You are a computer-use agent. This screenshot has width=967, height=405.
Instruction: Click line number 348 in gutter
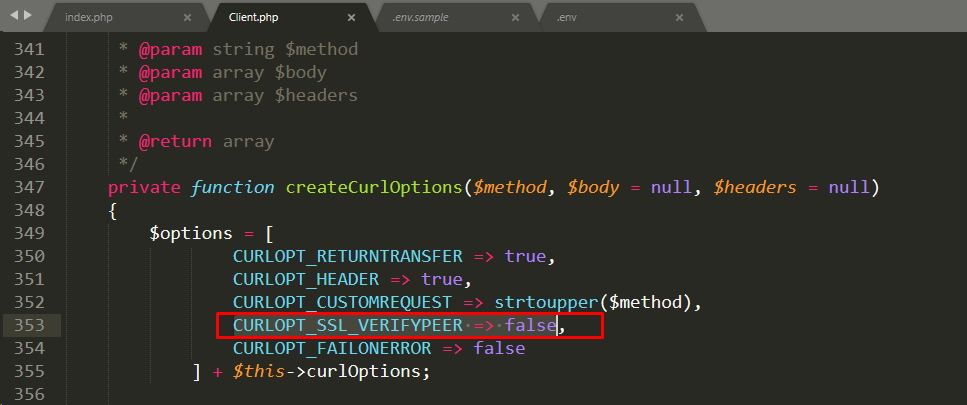pos(29,210)
